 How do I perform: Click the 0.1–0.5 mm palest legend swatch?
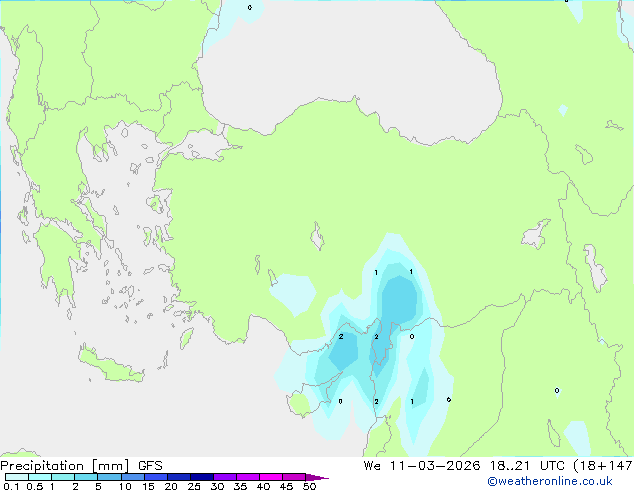pyautogui.click(x=17, y=477)
